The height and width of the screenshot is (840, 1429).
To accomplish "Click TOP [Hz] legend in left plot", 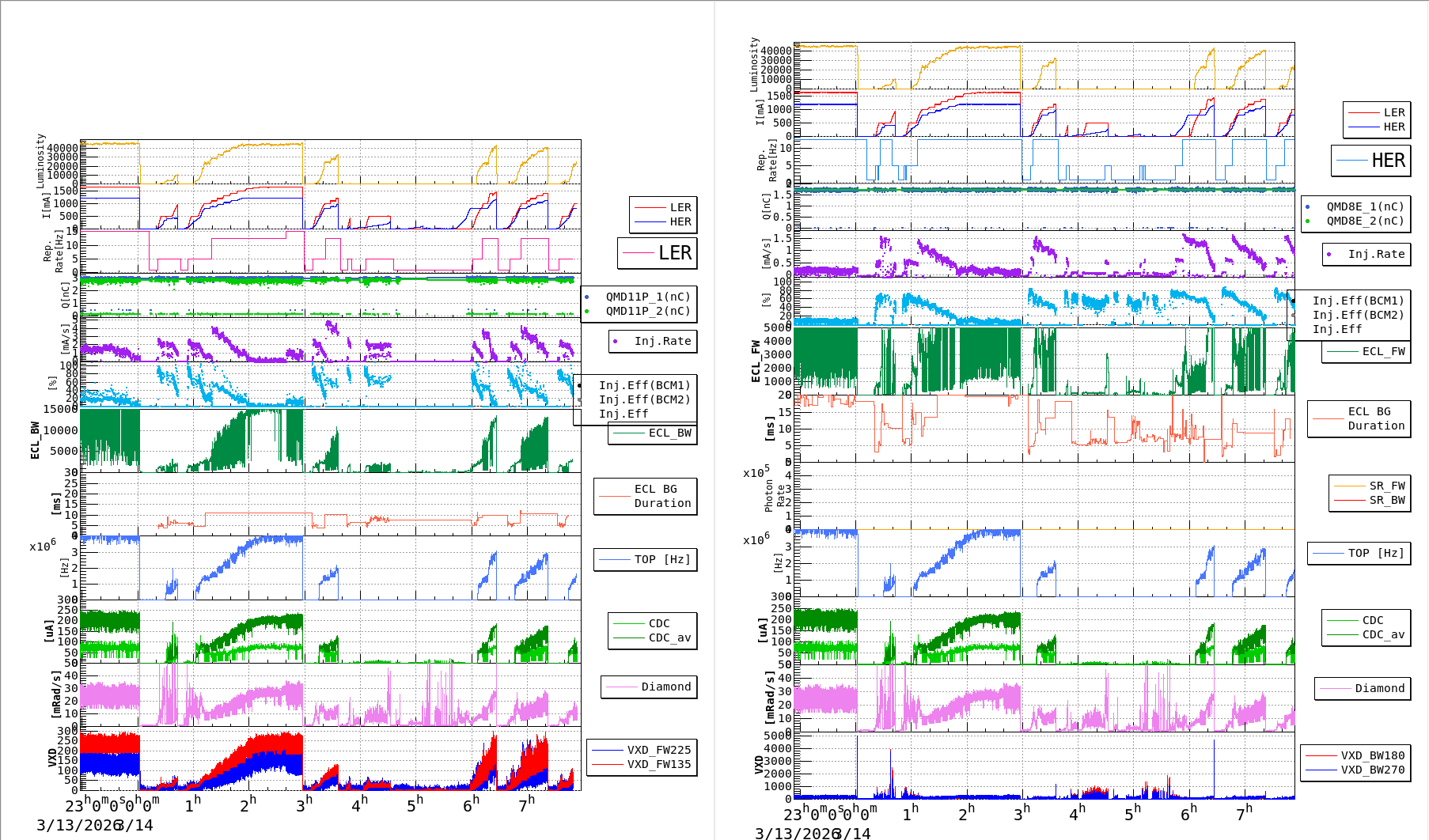I will click(x=646, y=560).
